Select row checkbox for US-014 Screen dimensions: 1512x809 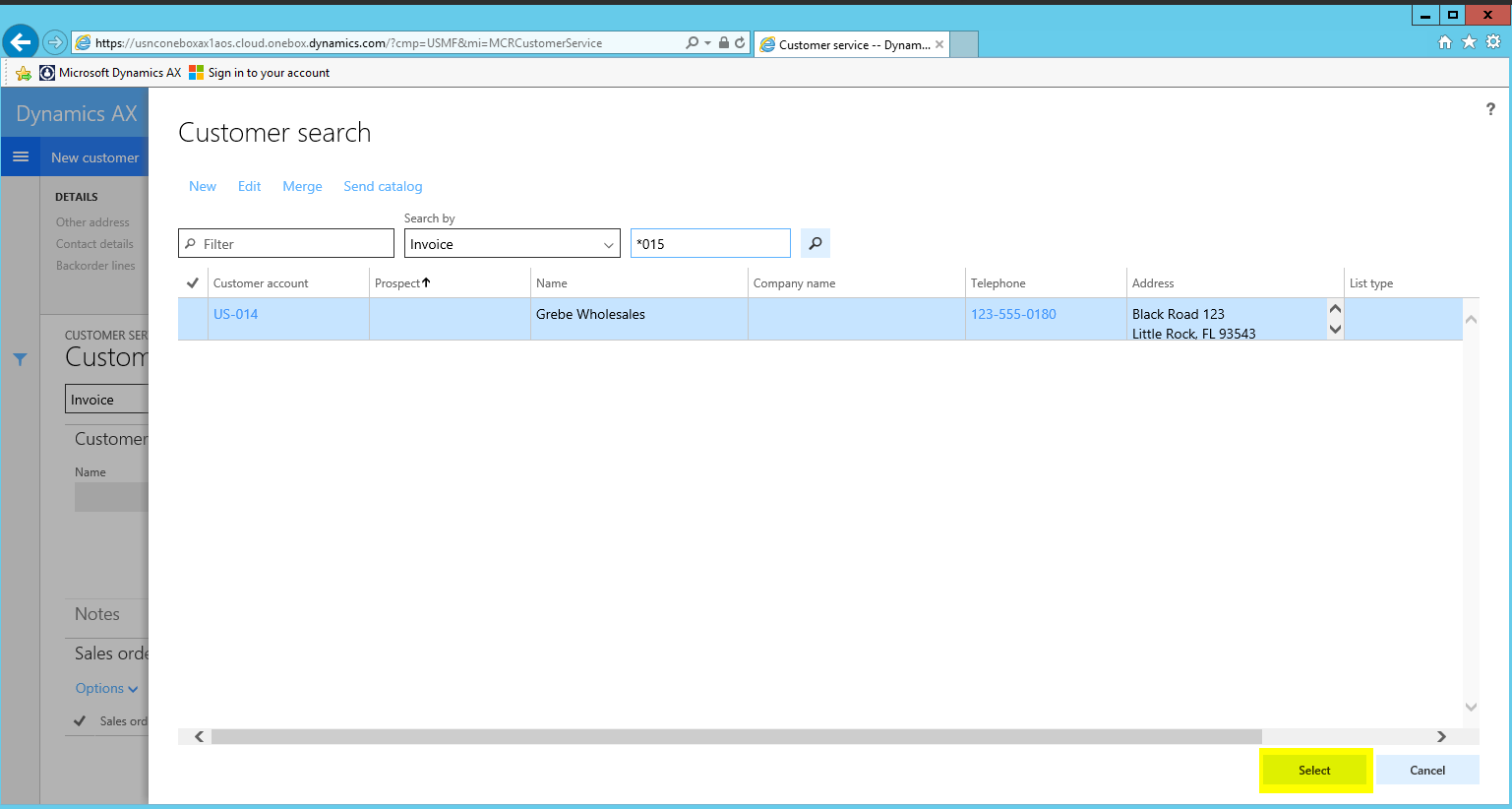193,319
